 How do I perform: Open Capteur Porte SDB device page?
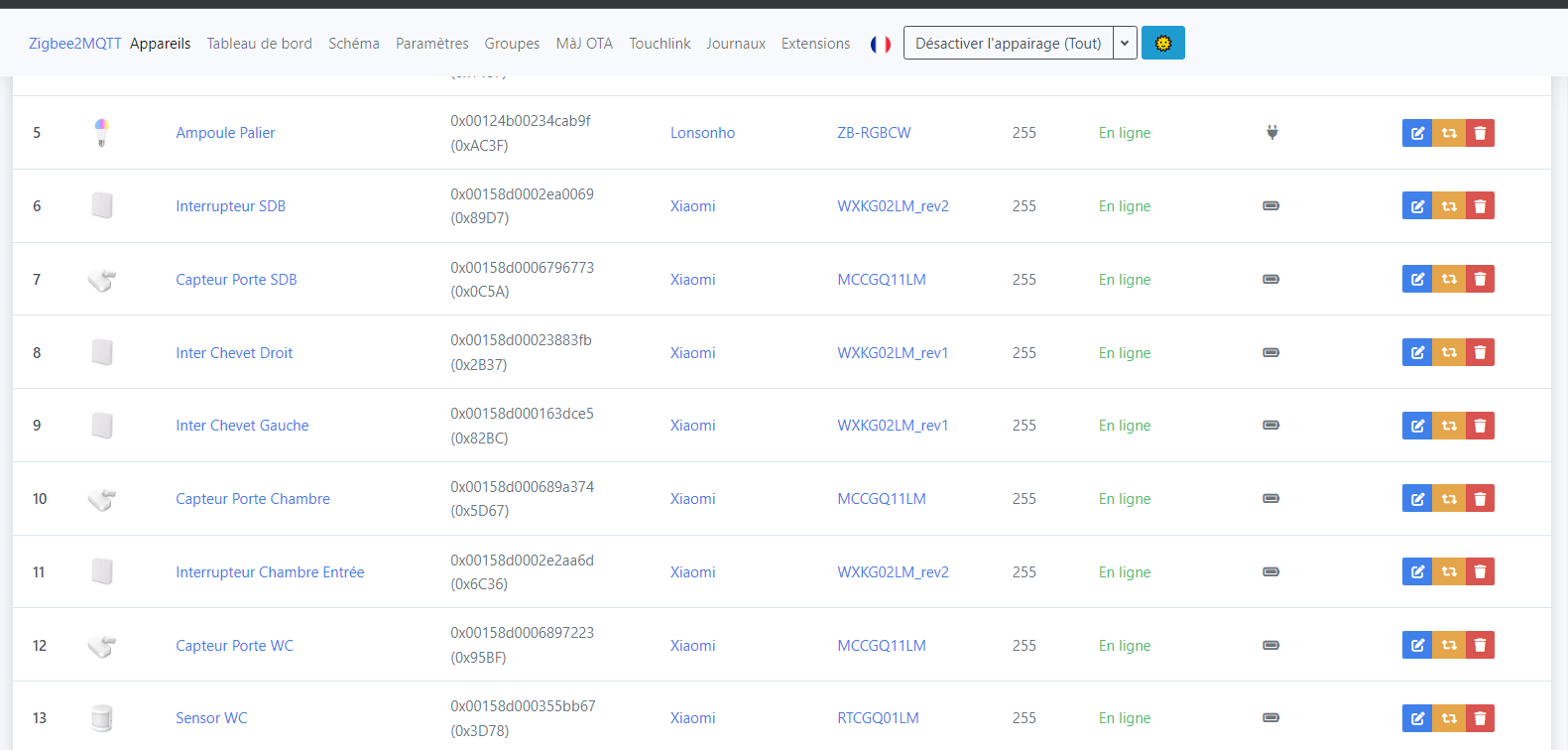236,280
